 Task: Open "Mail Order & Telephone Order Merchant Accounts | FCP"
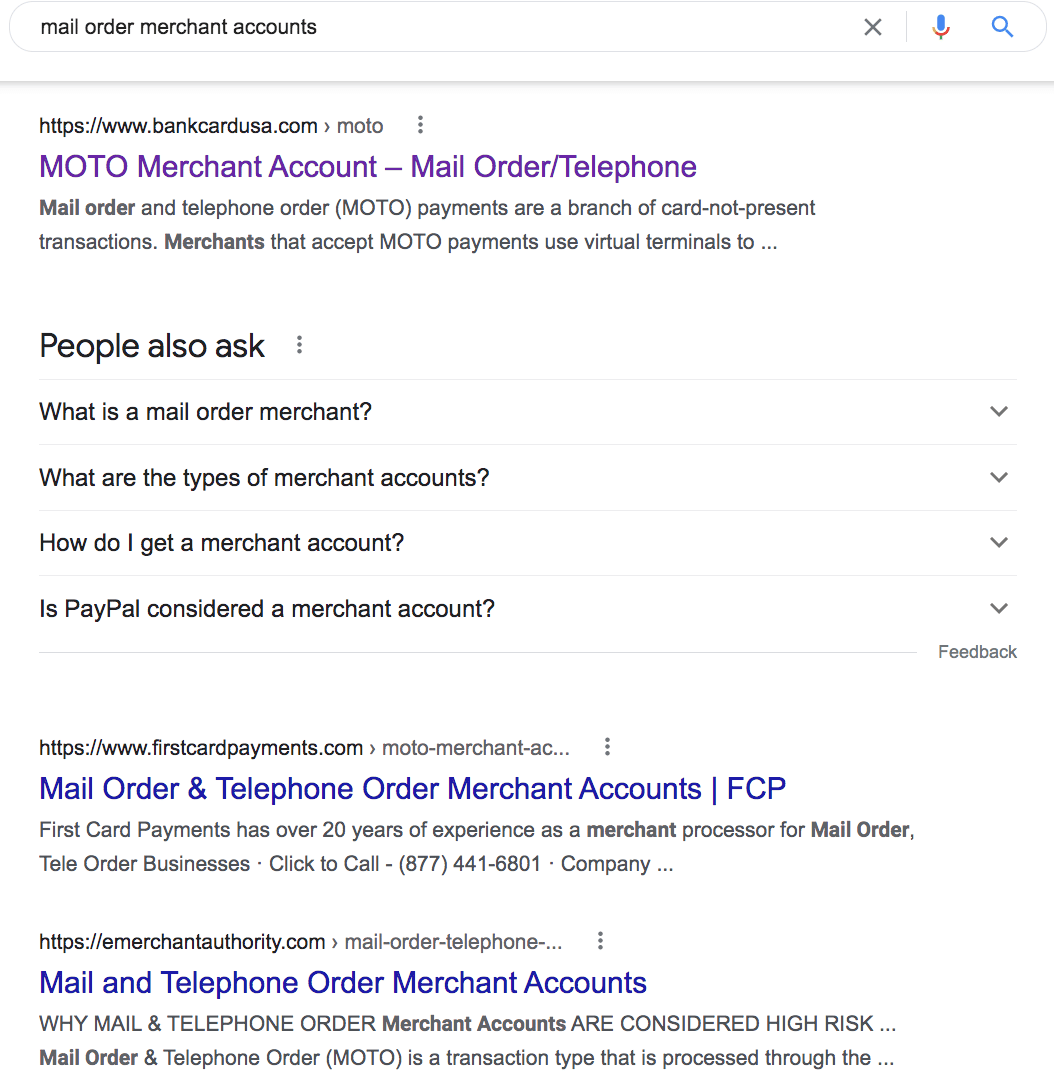click(412, 788)
